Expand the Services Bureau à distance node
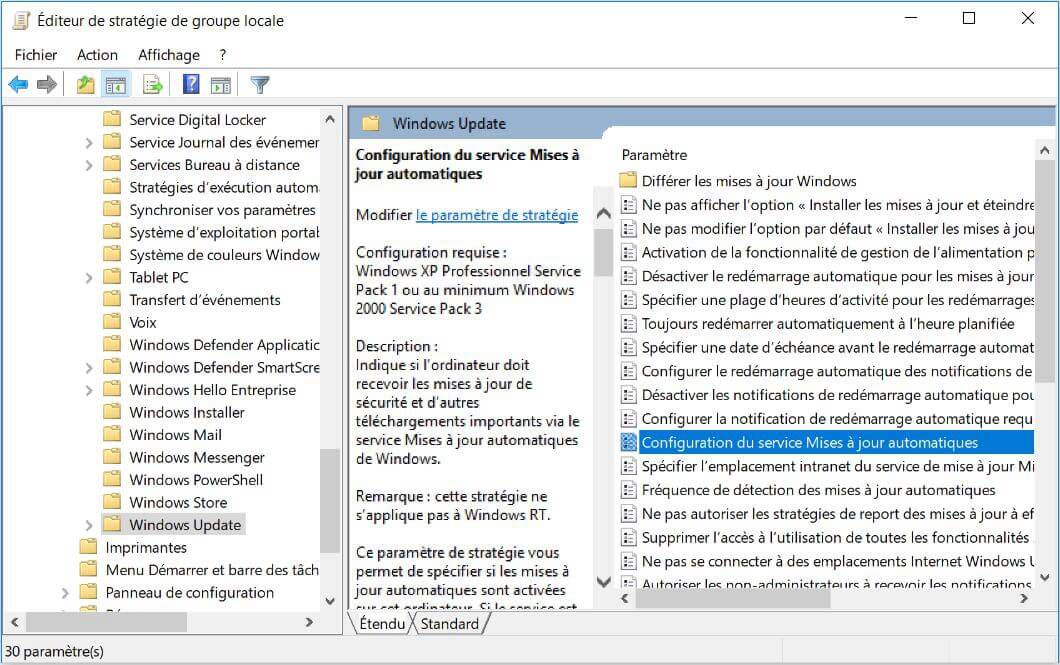Image resolution: width=1060 pixels, height=665 pixels. [89, 165]
